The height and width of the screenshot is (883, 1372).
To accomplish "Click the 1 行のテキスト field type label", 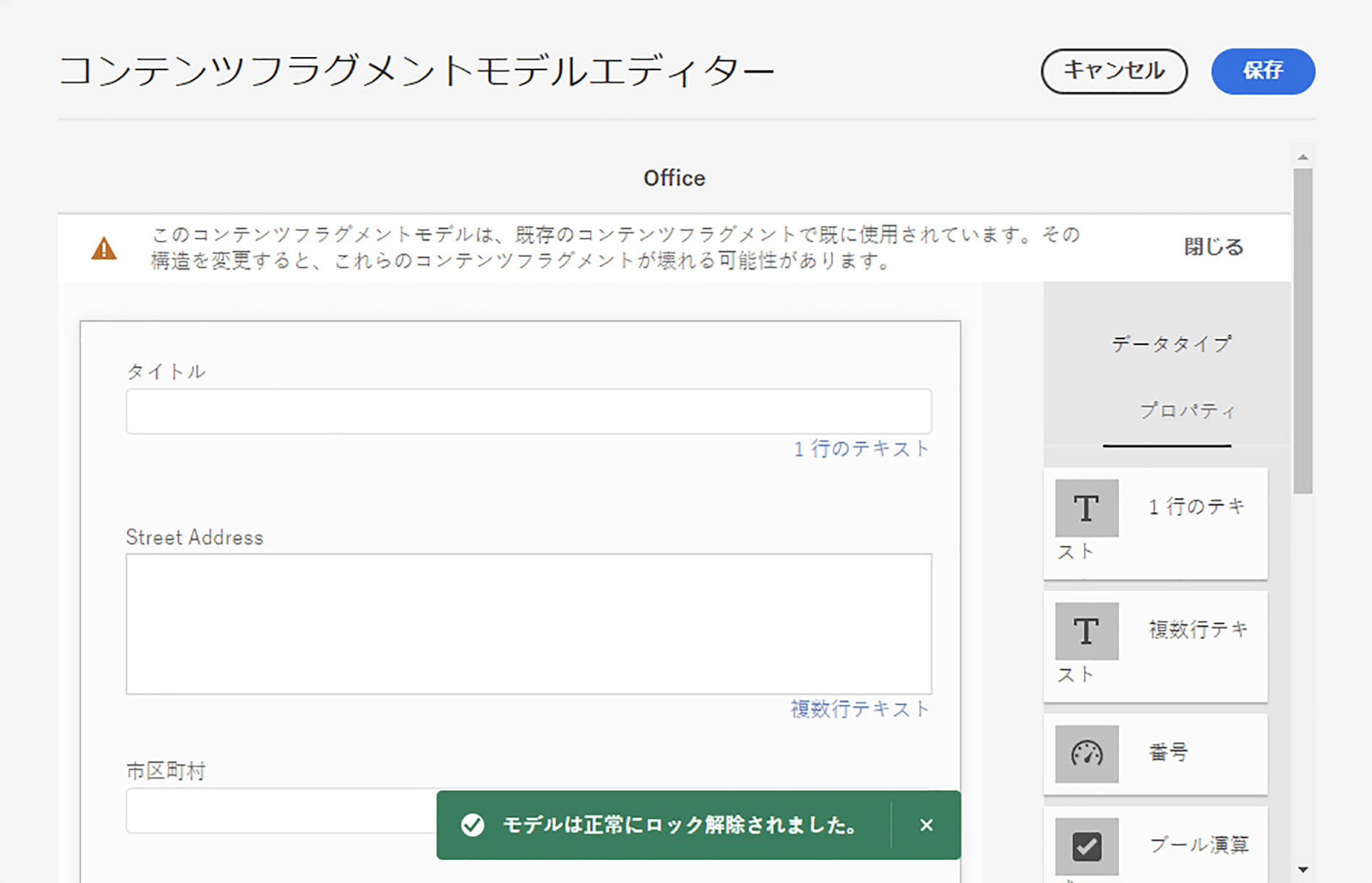I will pyautogui.click(x=861, y=449).
